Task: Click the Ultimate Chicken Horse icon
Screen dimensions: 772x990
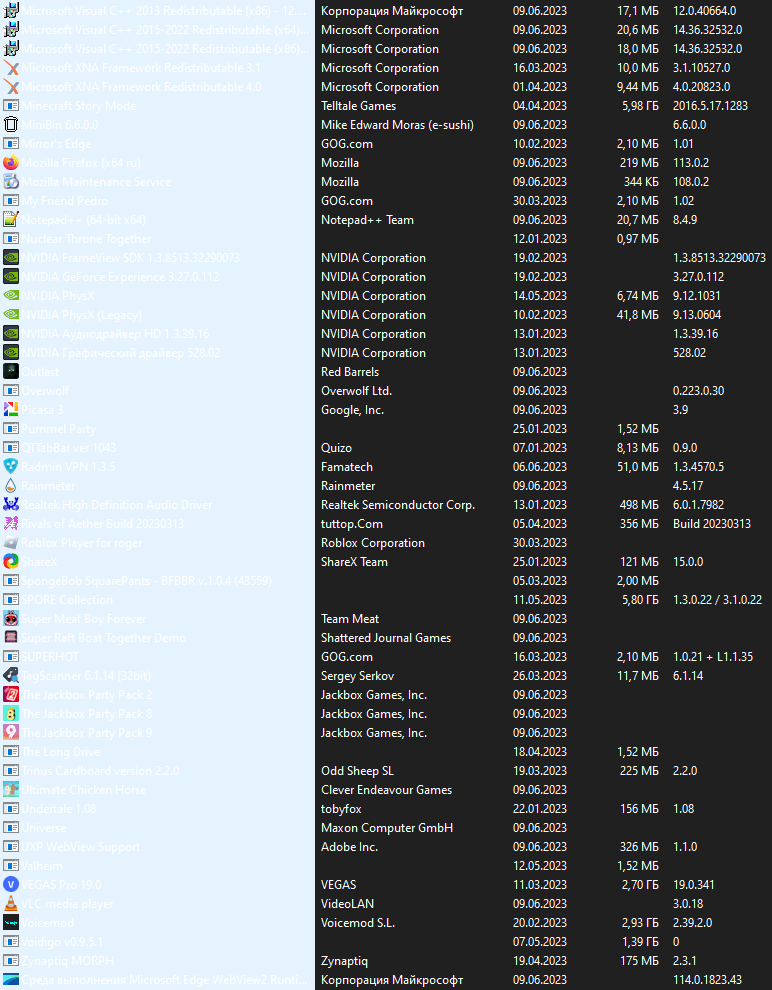Action: pos(11,790)
